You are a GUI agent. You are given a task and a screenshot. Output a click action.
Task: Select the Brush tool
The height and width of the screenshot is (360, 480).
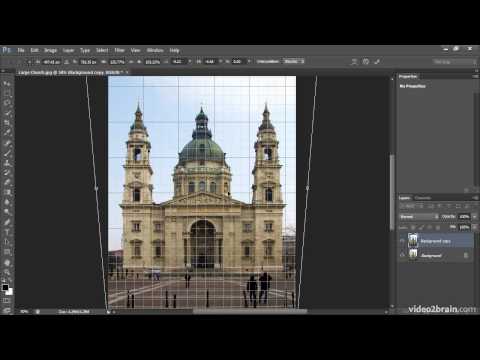(7, 153)
